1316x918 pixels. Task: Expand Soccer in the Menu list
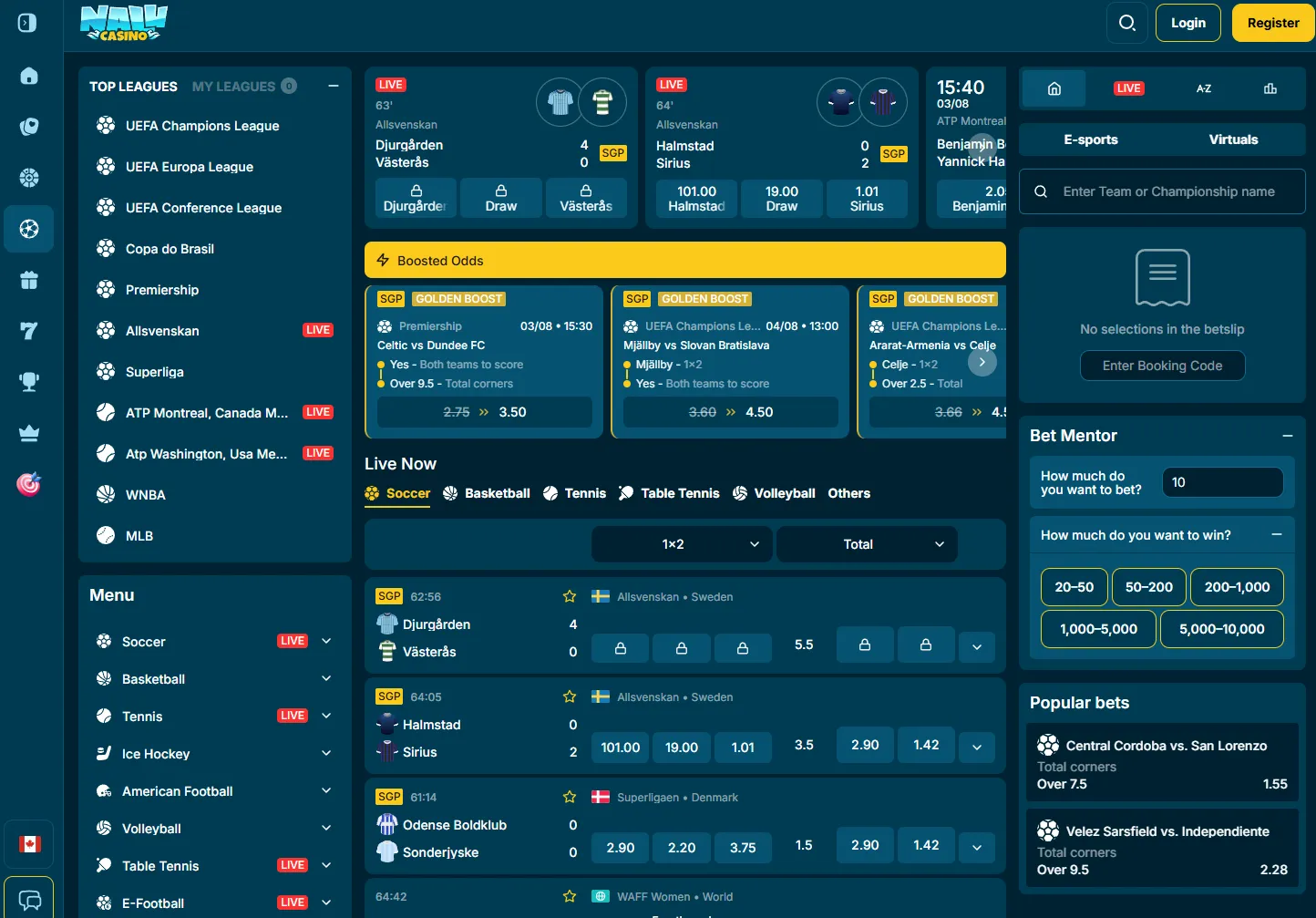(x=326, y=641)
